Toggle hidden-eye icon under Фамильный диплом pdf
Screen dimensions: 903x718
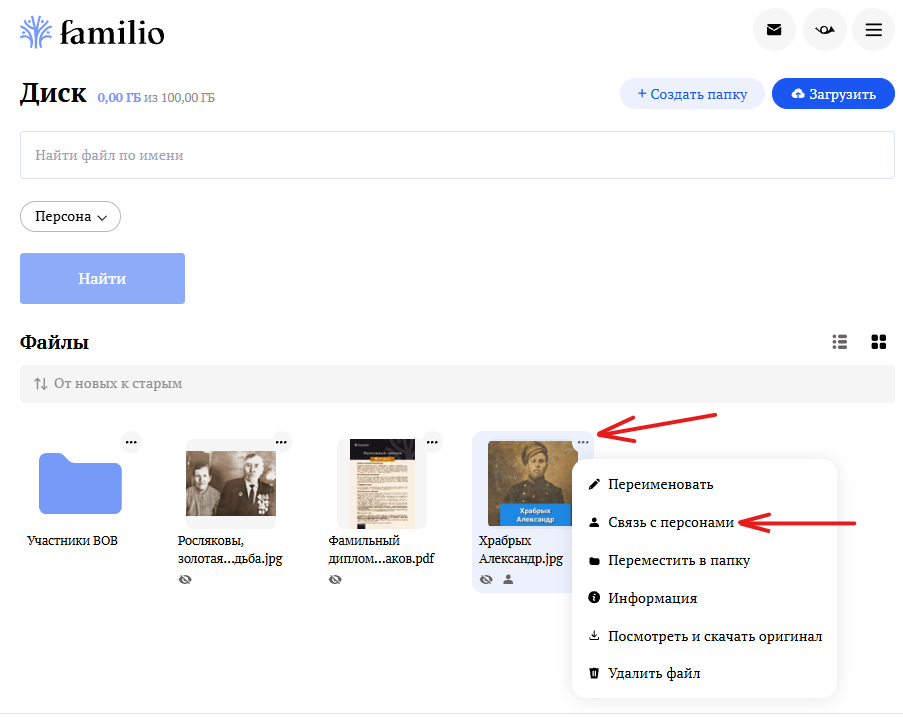coord(335,579)
